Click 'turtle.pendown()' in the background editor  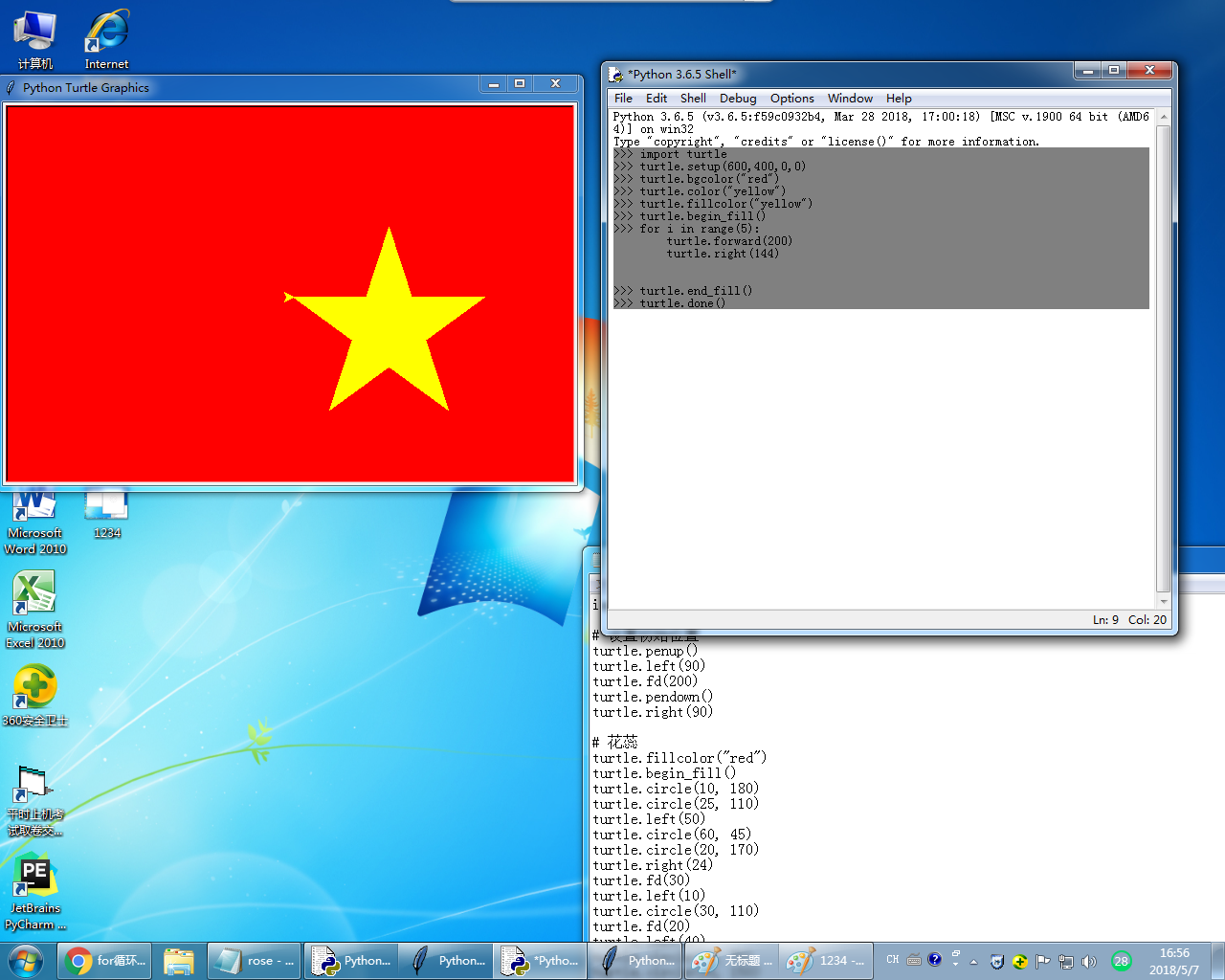pos(653,697)
